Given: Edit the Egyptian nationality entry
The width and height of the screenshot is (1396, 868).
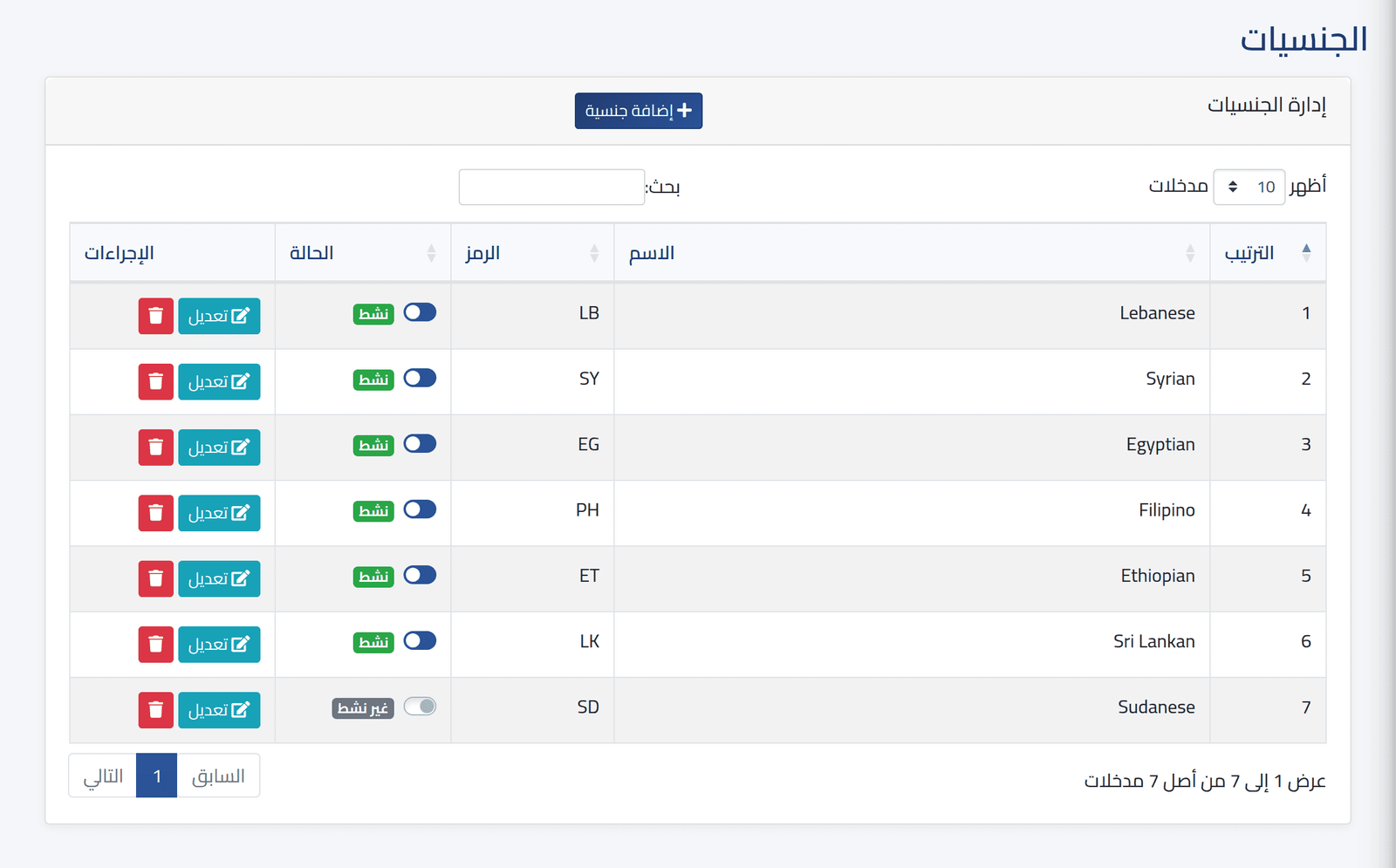Looking at the screenshot, I should click(219, 448).
